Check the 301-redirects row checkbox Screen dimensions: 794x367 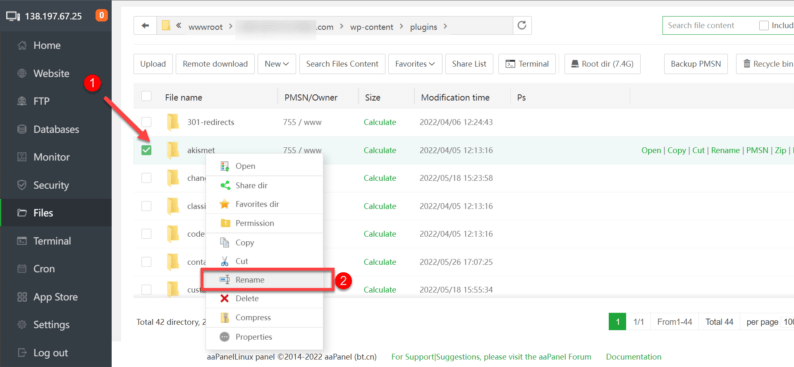(x=146, y=122)
